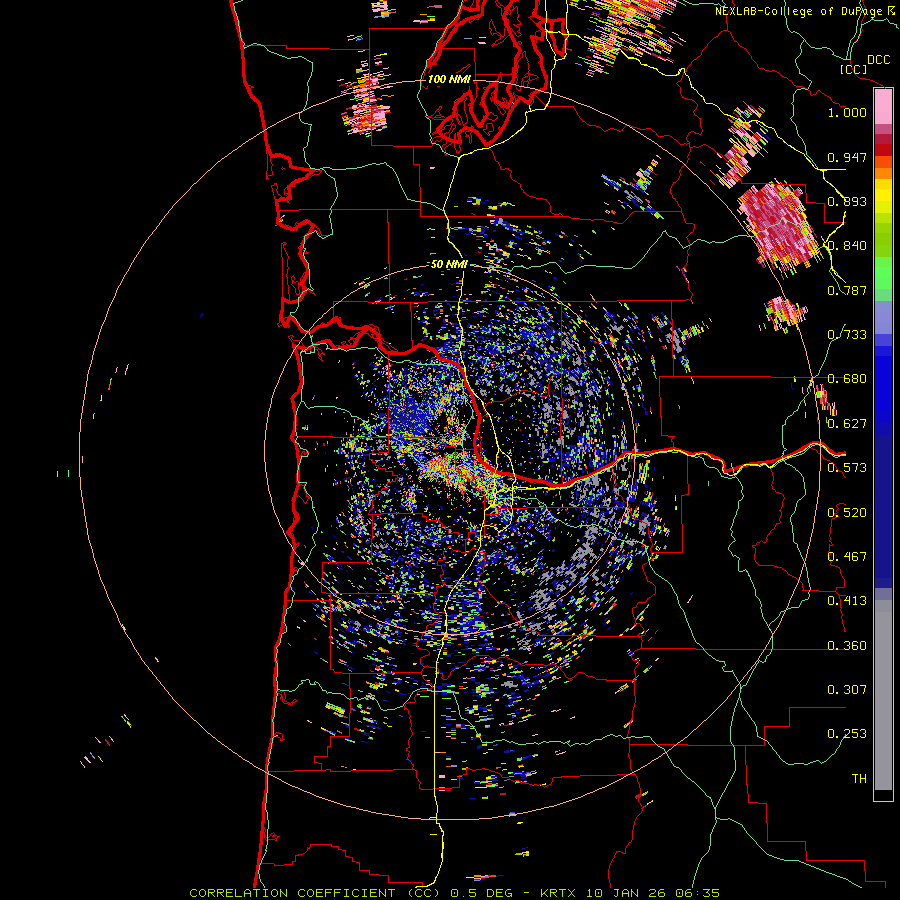The width and height of the screenshot is (900, 900).
Task: Click the 0.787 legend value
Action: (x=847, y=290)
